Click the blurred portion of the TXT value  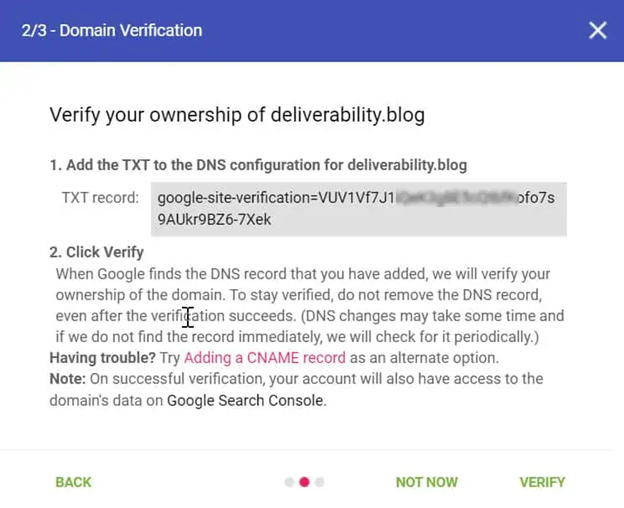[x=456, y=197]
